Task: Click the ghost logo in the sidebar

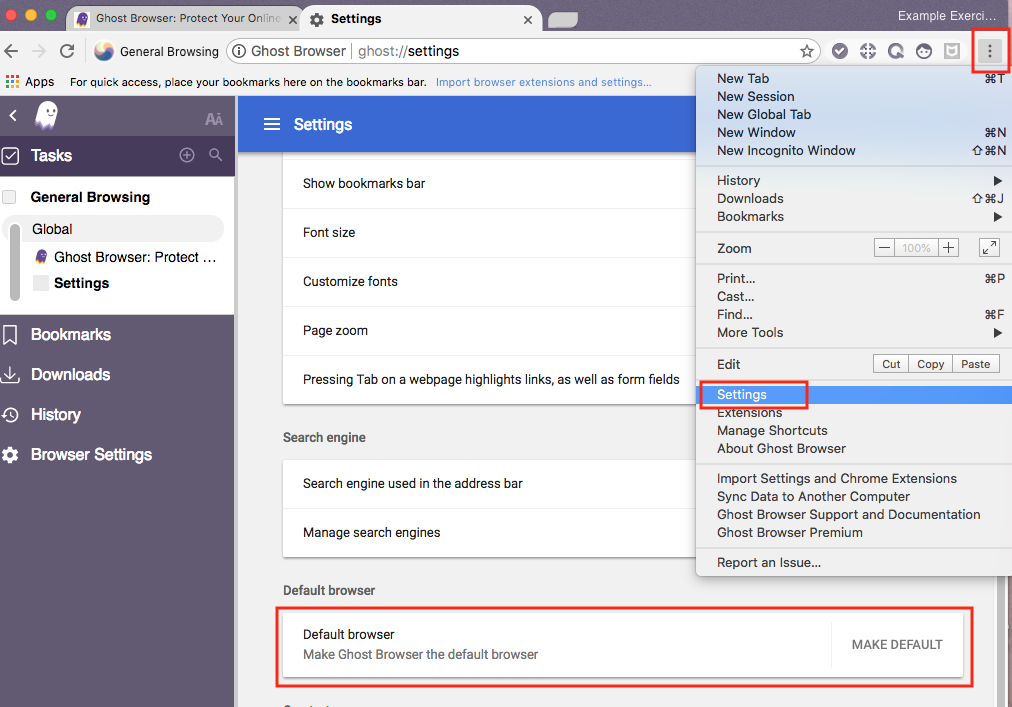Action: pyautogui.click(x=46, y=116)
